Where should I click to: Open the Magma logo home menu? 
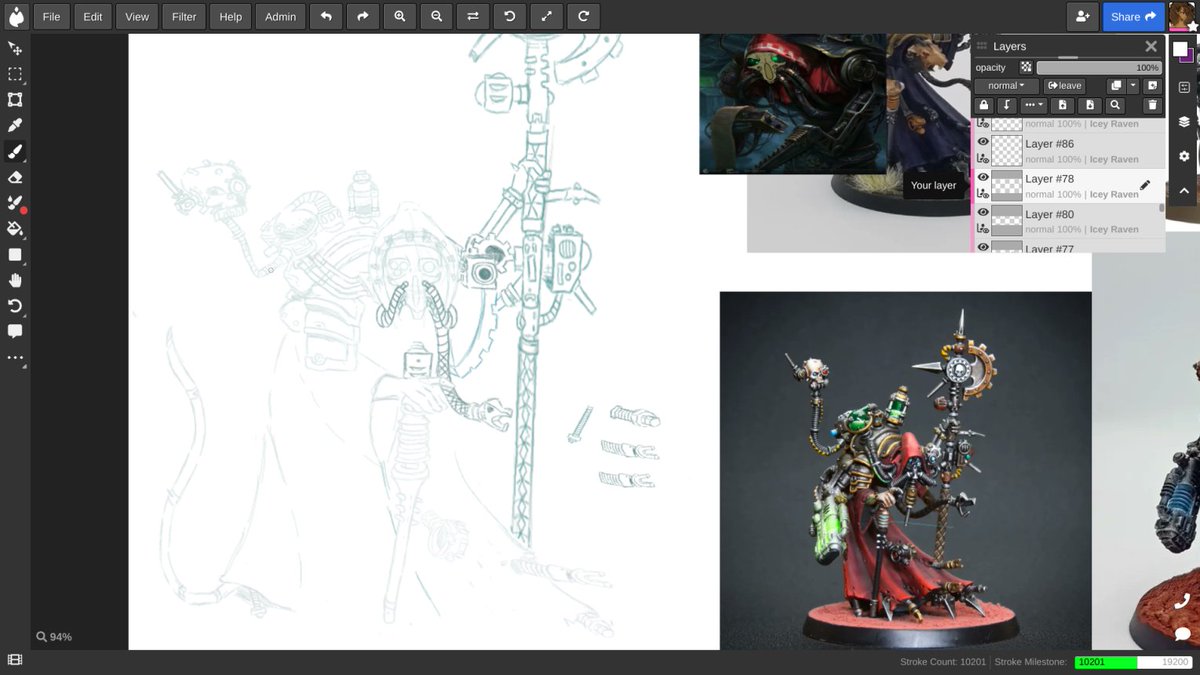point(15,16)
